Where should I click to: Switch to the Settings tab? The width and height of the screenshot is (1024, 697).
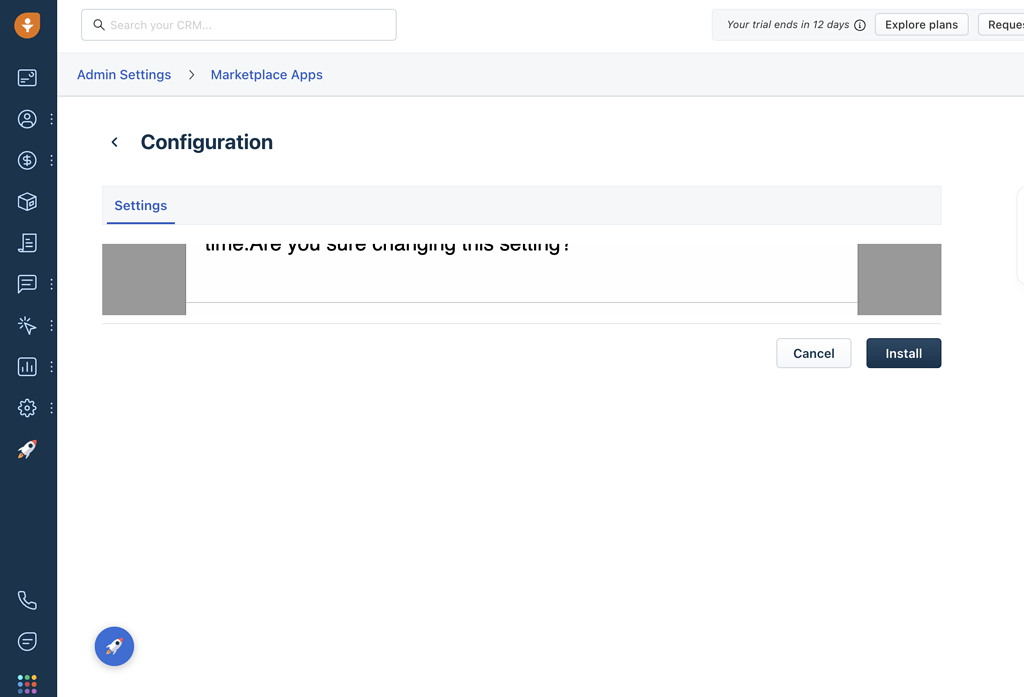pos(140,205)
